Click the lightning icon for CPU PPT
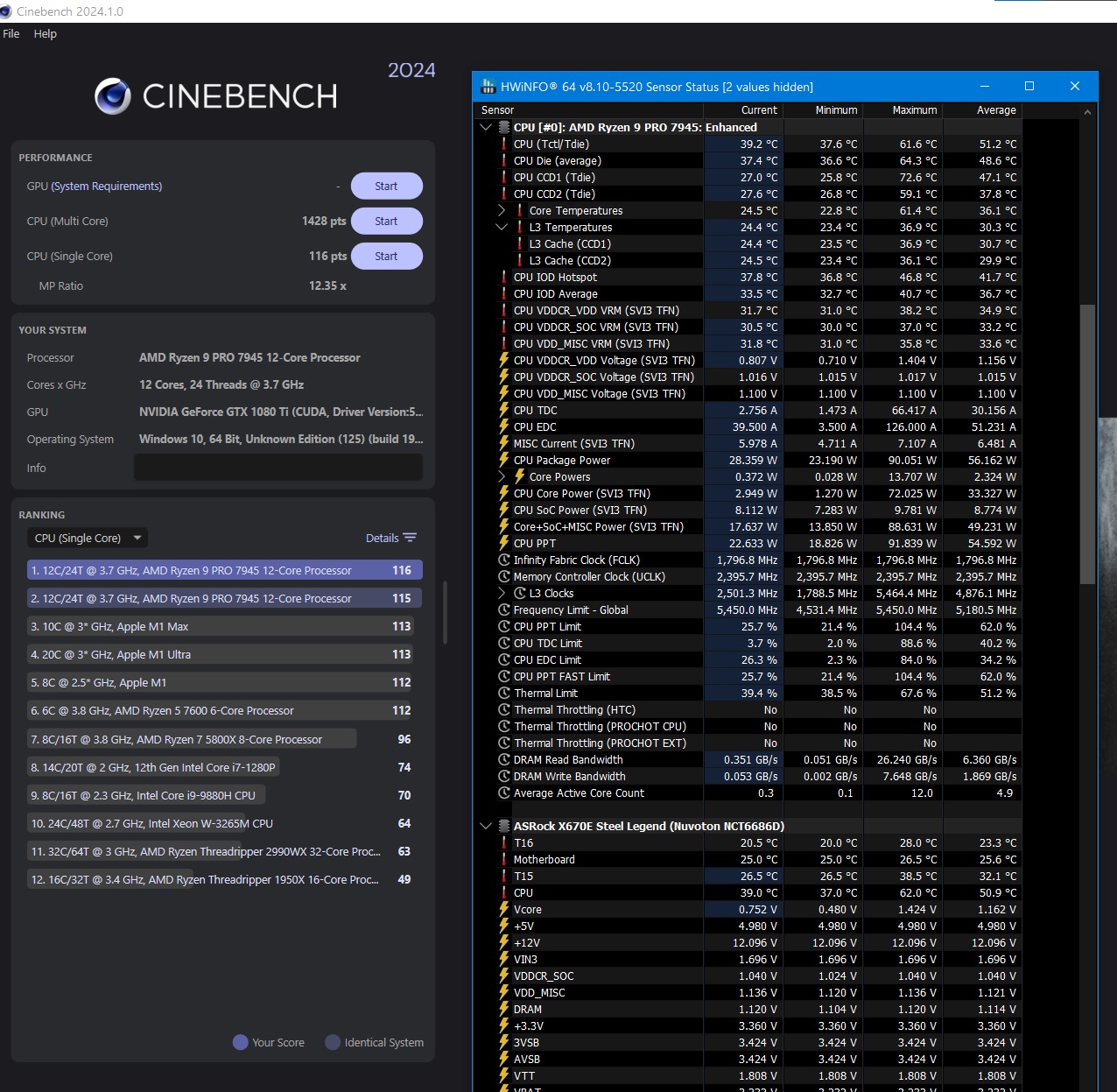The image size is (1117, 1092). point(504,543)
